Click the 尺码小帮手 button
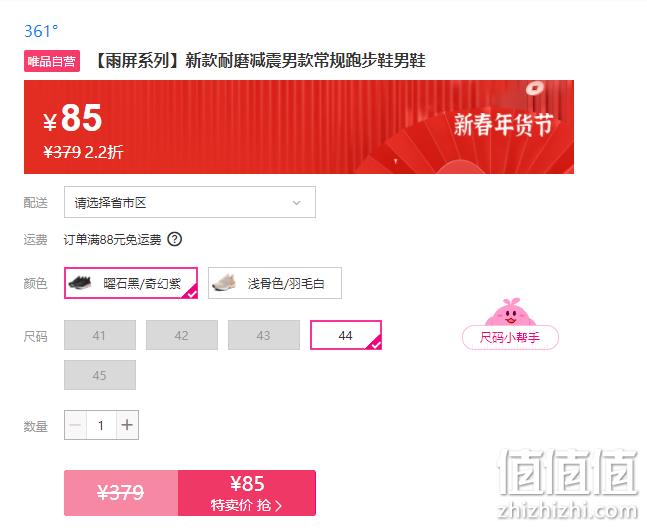The height and width of the screenshot is (528, 647). point(510,337)
